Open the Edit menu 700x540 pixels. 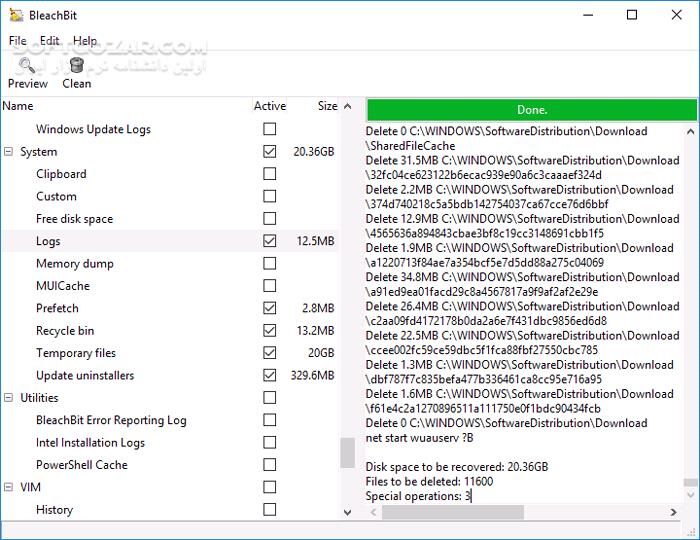[x=49, y=41]
